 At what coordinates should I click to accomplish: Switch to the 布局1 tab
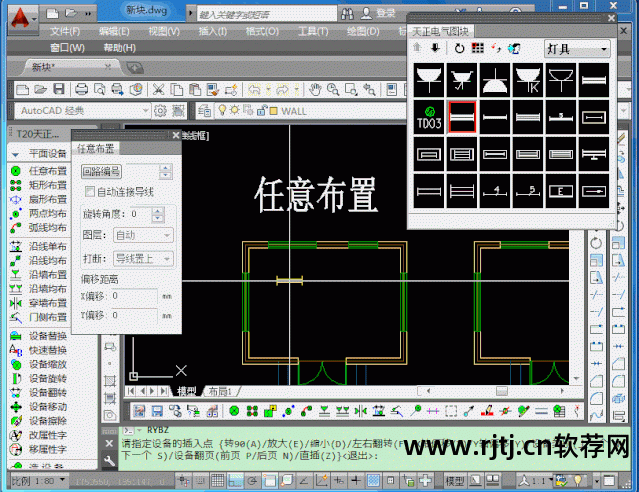tap(220, 391)
